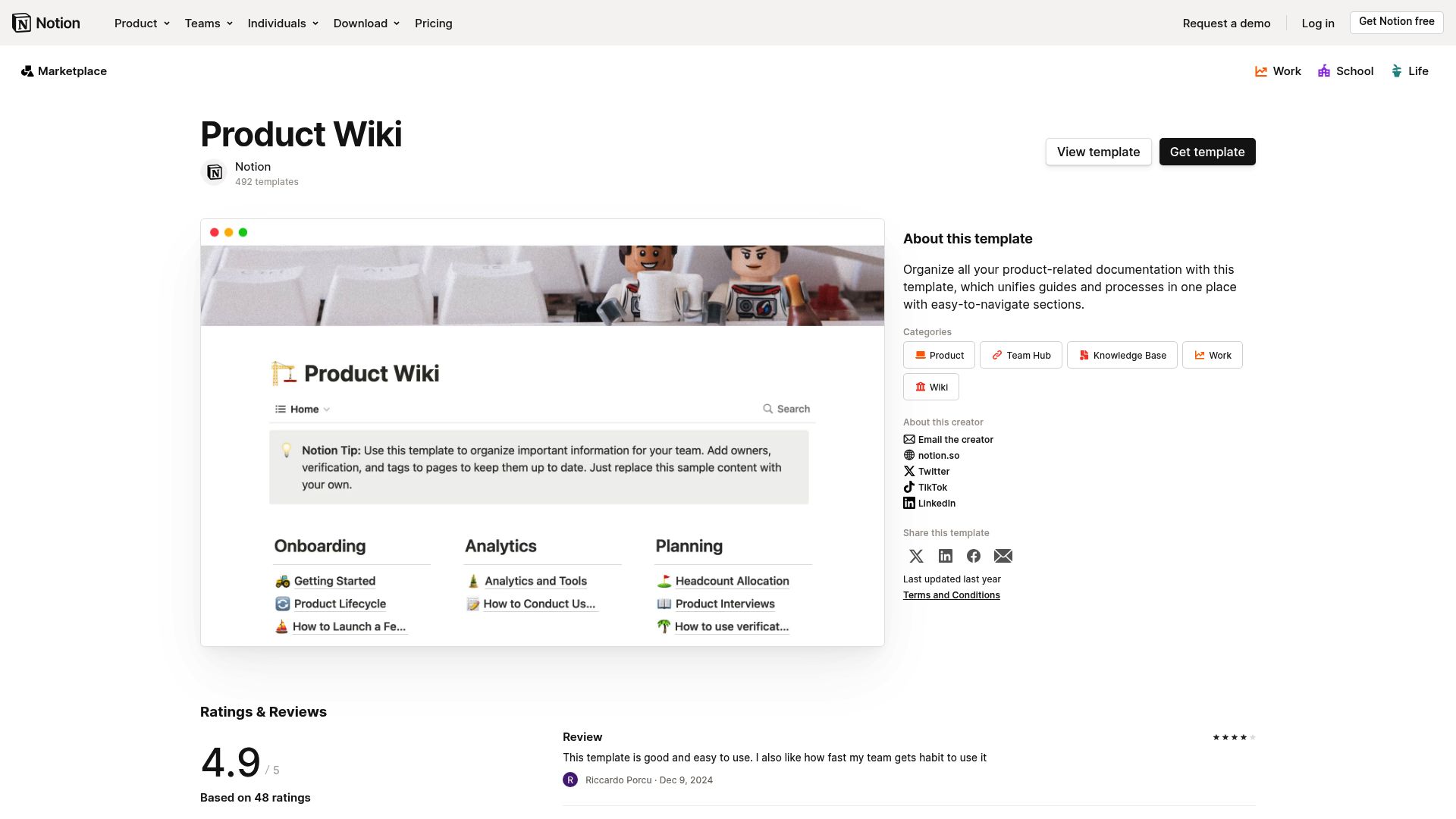
Task: Click the Planning section heading
Action: pyautogui.click(x=689, y=547)
